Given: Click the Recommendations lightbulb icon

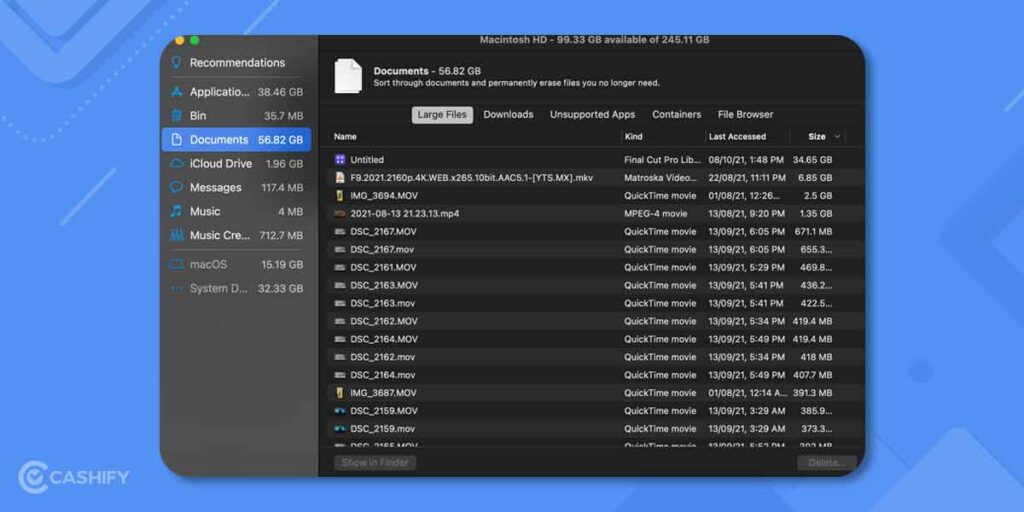Looking at the screenshot, I should 176,63.
